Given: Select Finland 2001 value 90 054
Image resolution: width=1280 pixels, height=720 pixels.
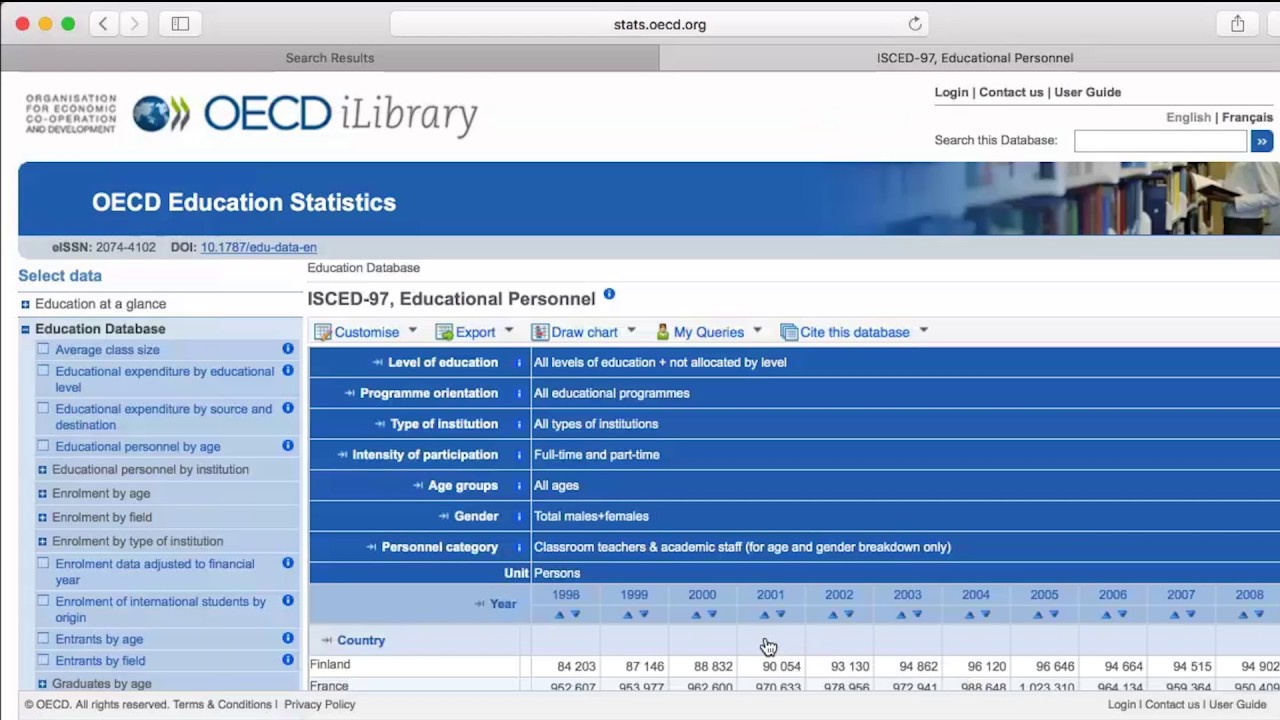Looking at the screenshot, I should click(x=781, y=666).
